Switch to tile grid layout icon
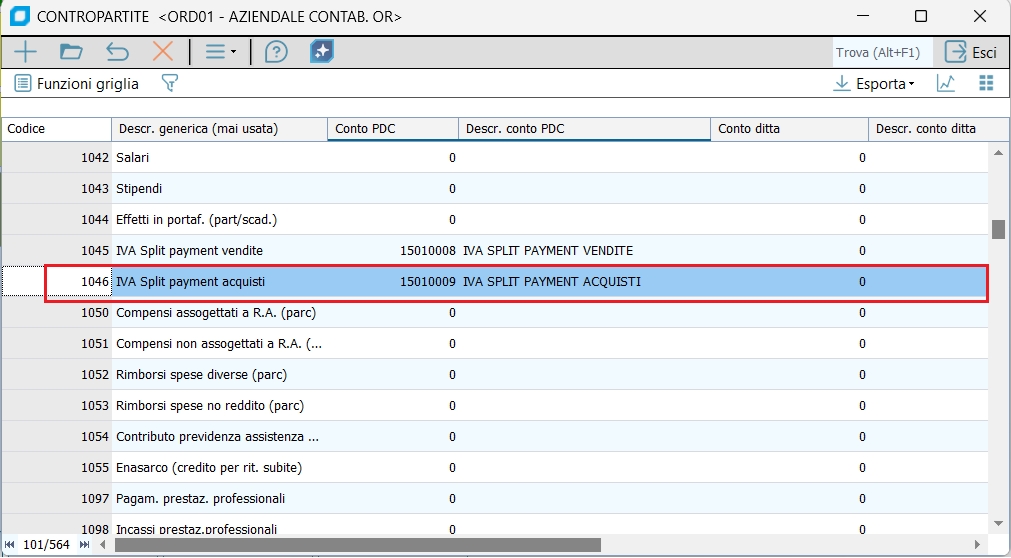Screen dimensions: 1011x558 coord(986,83)
